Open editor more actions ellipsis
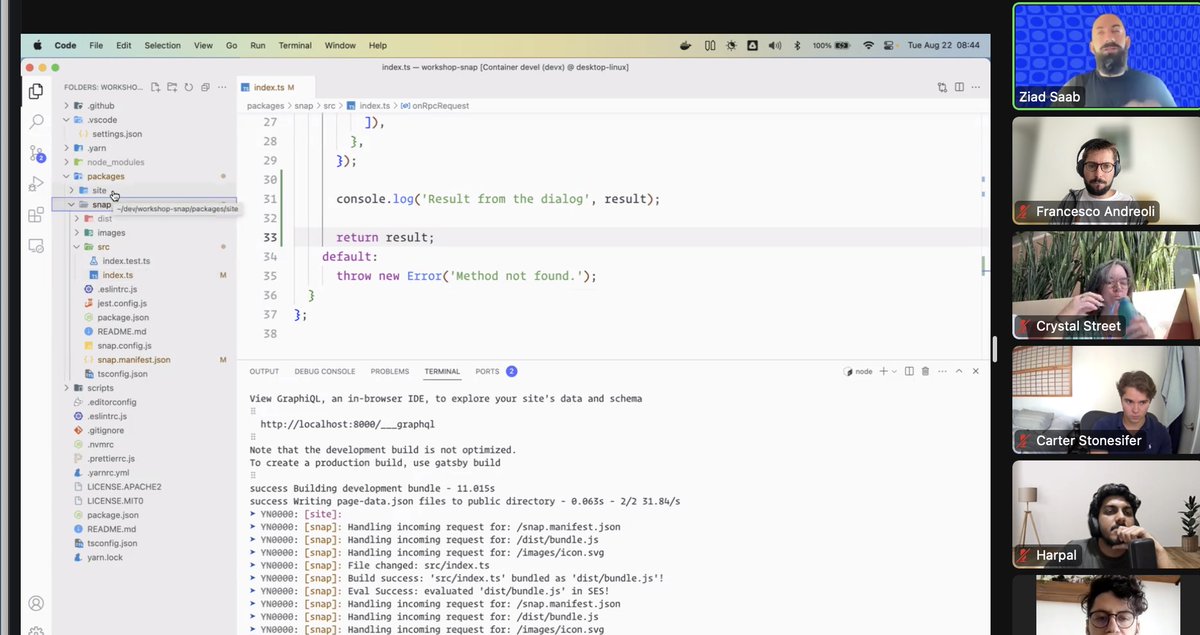 pos(975,87)
